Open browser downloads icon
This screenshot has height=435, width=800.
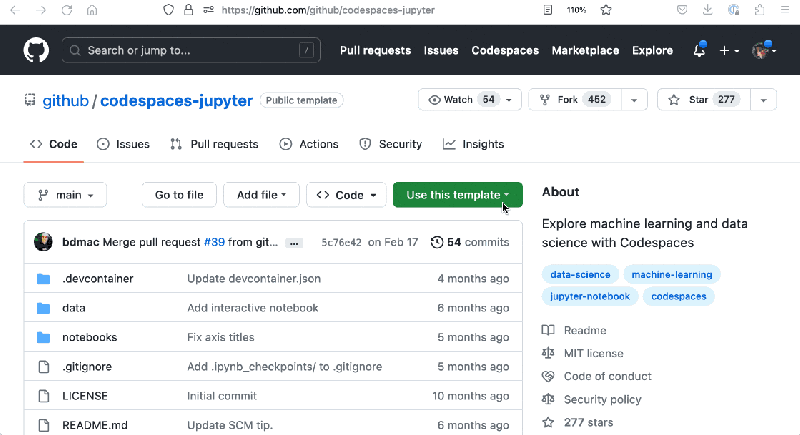[708, 10]
